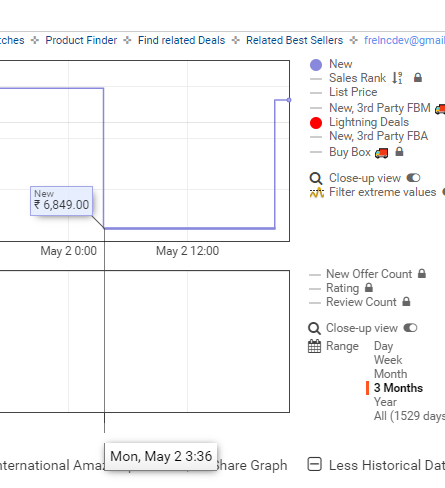445x488 pixels.
Task: Click the lock icon next to Rating
Action: tap(369, 288)
